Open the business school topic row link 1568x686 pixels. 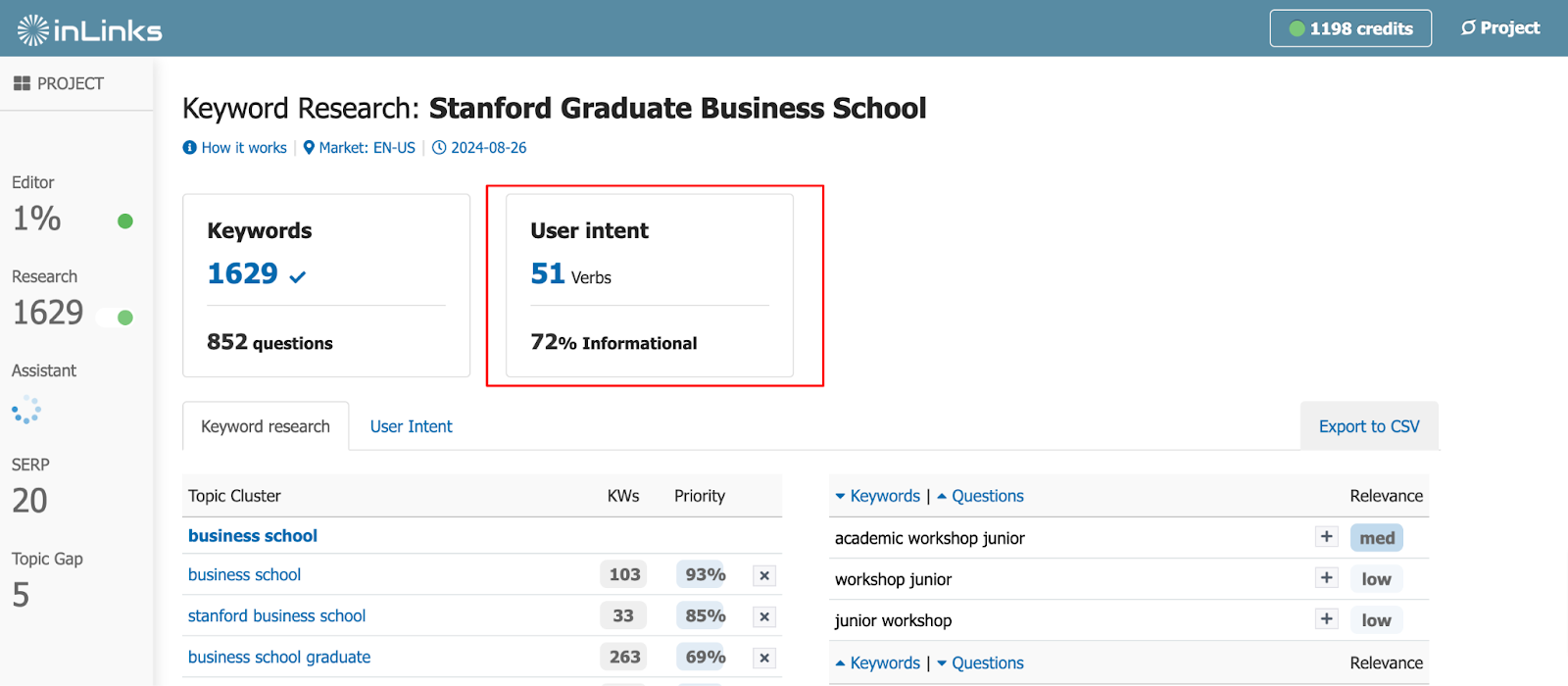coord(244,575)
